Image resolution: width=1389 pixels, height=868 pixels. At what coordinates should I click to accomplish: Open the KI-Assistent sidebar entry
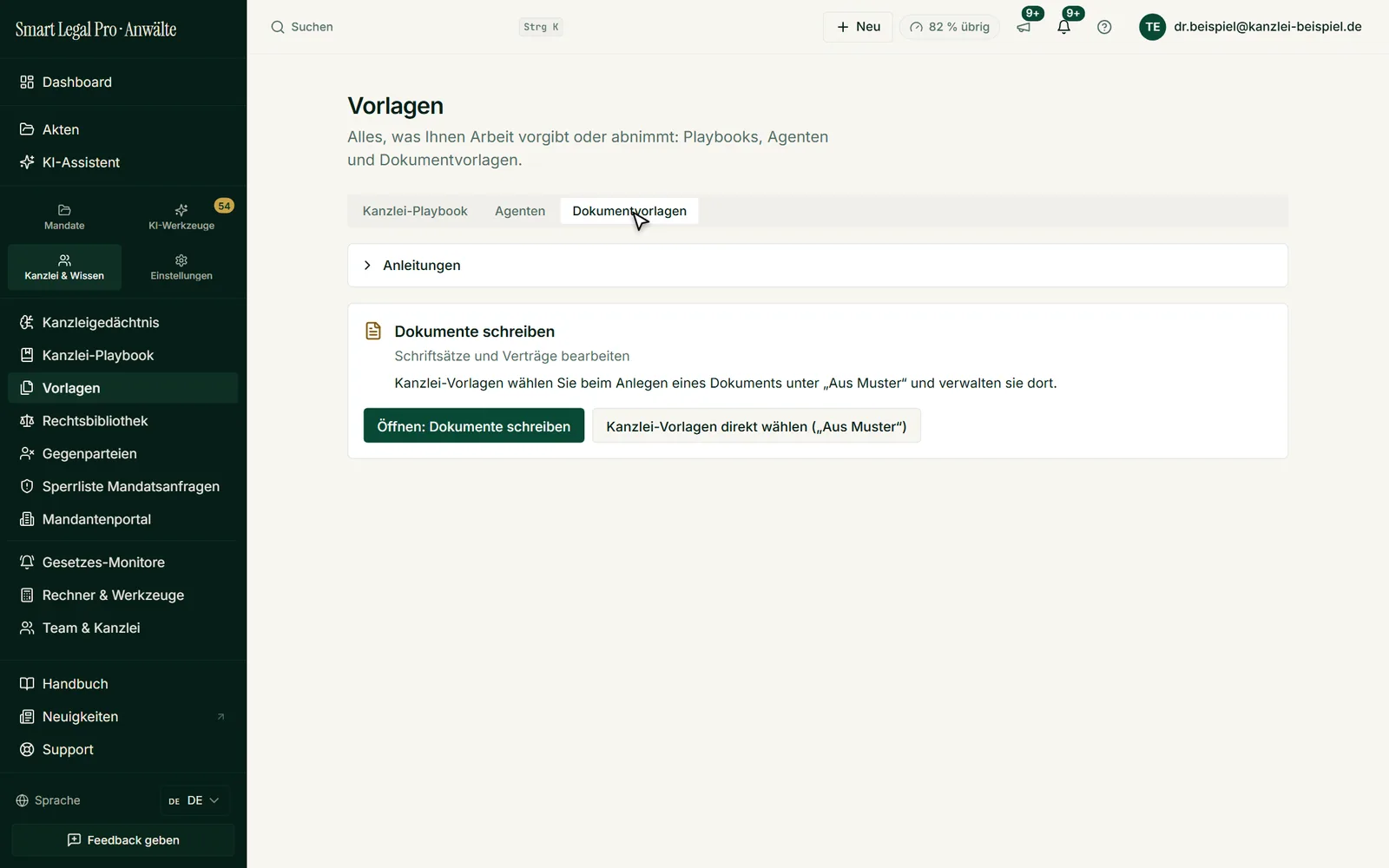click(x=123, y=162)
